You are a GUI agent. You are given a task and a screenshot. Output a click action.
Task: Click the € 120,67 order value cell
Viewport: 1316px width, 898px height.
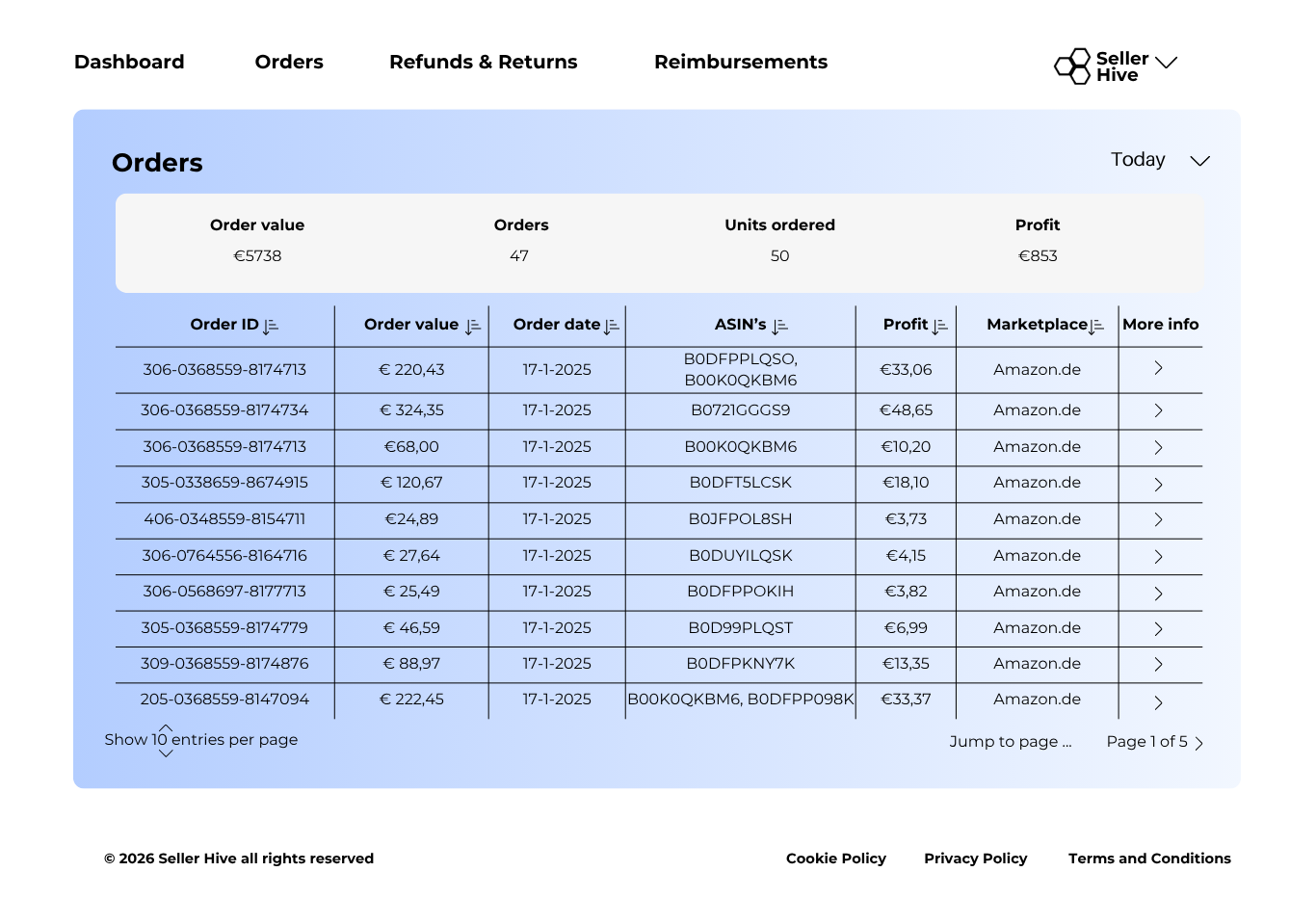click(x=411, y=483)
